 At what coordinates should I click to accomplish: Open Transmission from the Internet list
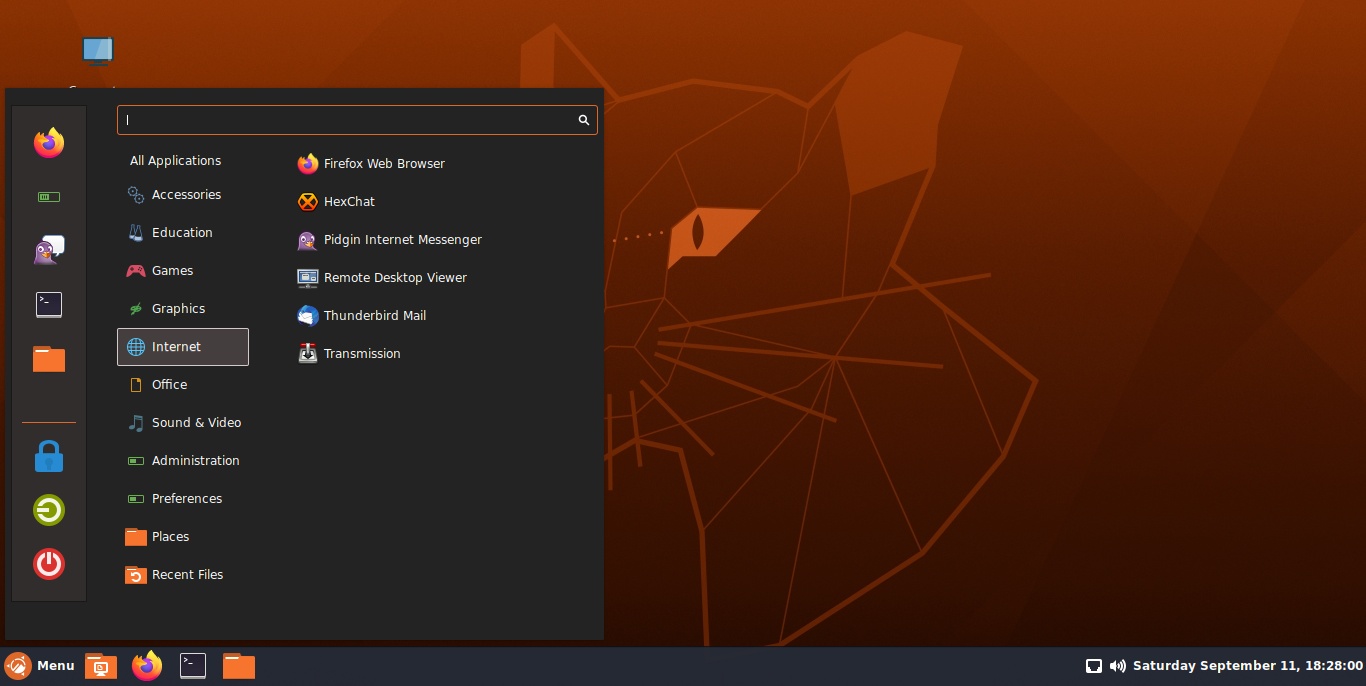click(x=361, y=354)
